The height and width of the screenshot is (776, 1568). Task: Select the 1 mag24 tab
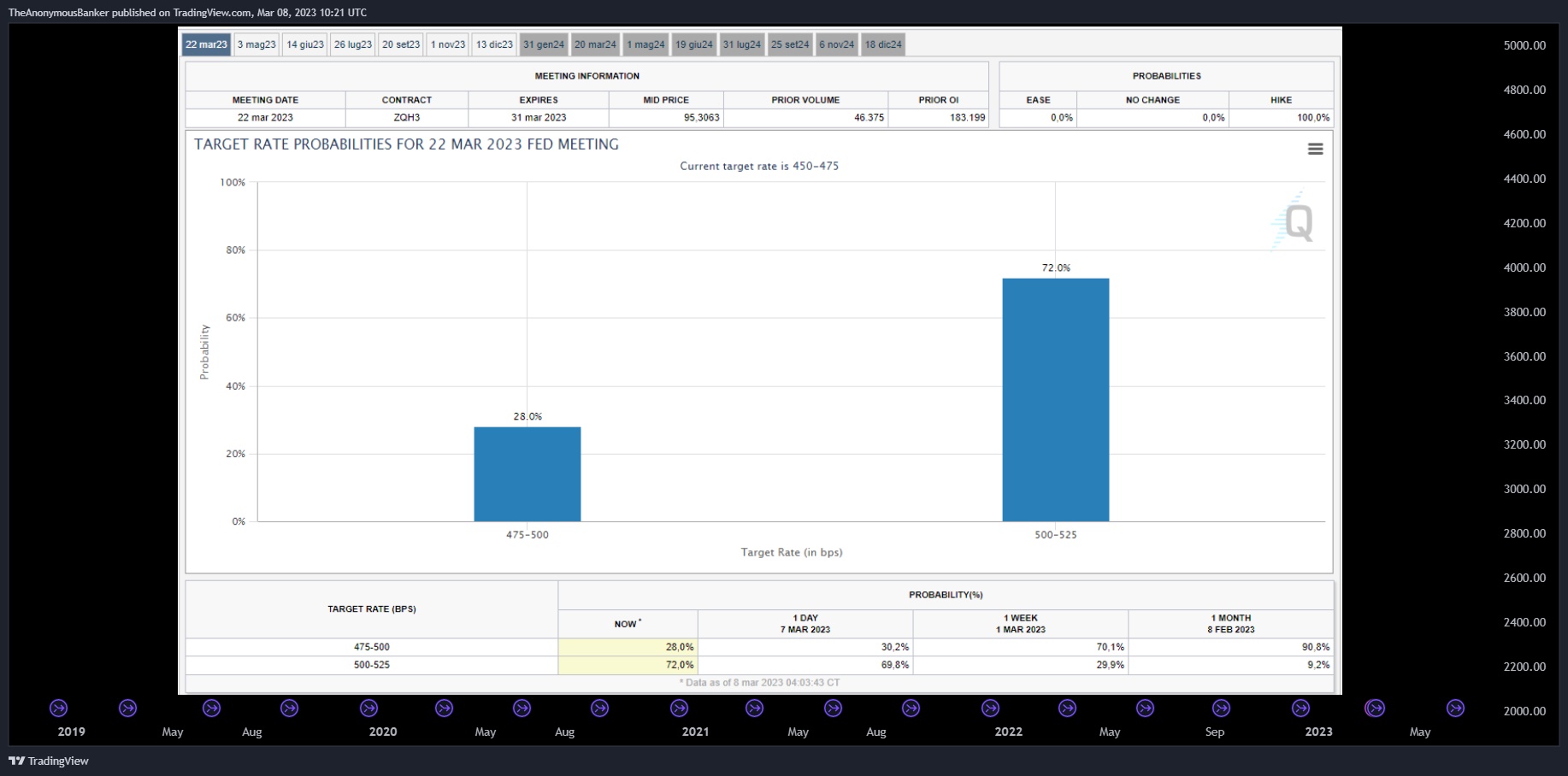(645, 44)
